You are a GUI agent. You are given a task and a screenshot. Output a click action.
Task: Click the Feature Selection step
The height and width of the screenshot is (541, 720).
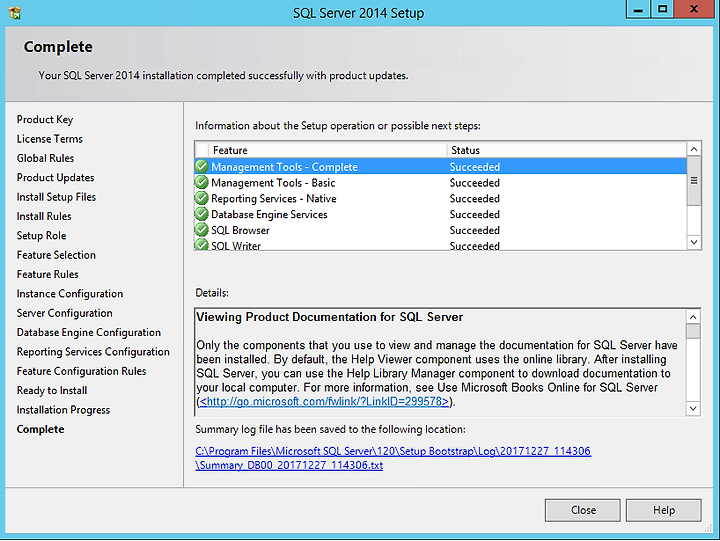point(56,255)
